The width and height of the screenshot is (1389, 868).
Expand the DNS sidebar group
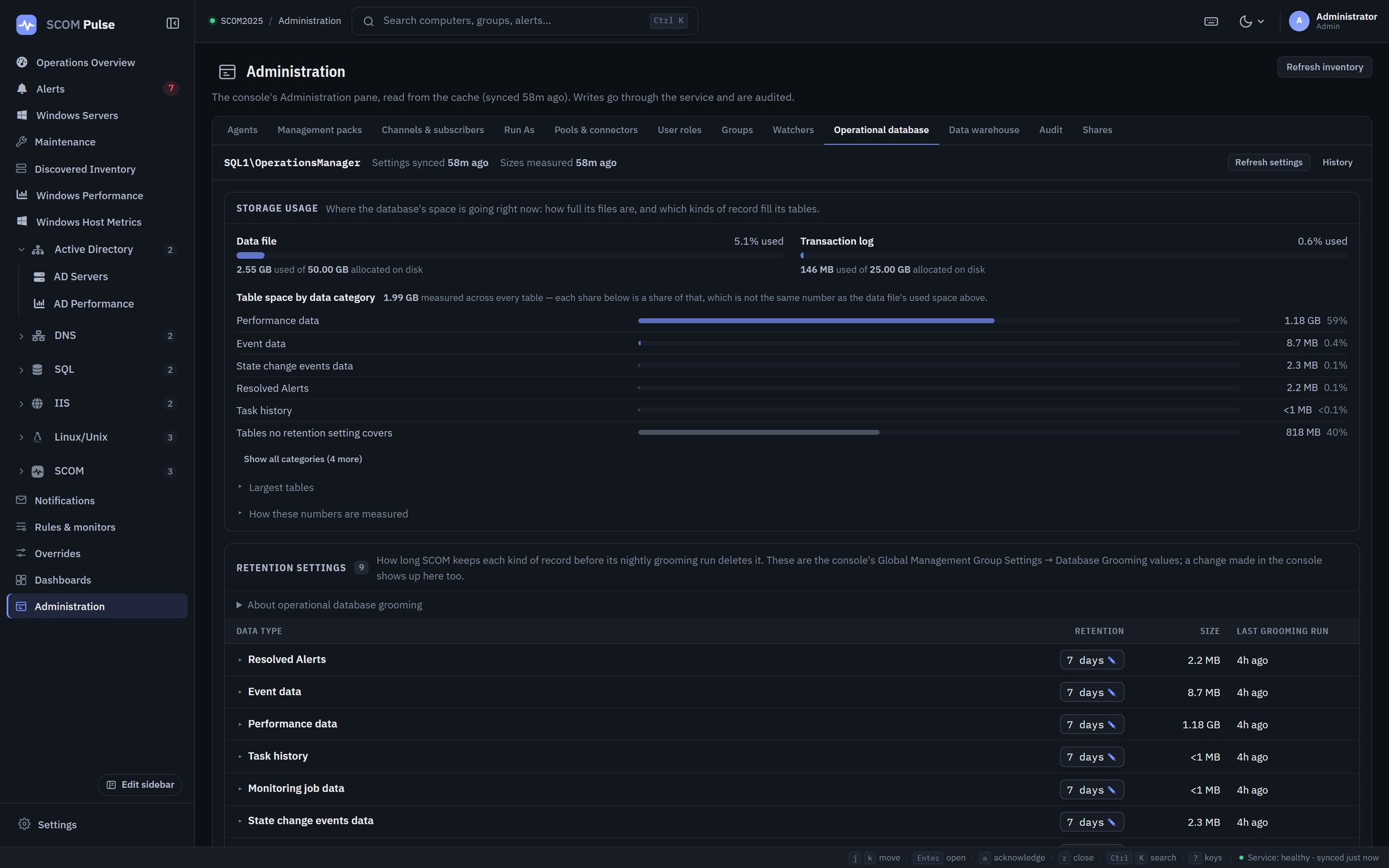[21, 336]
